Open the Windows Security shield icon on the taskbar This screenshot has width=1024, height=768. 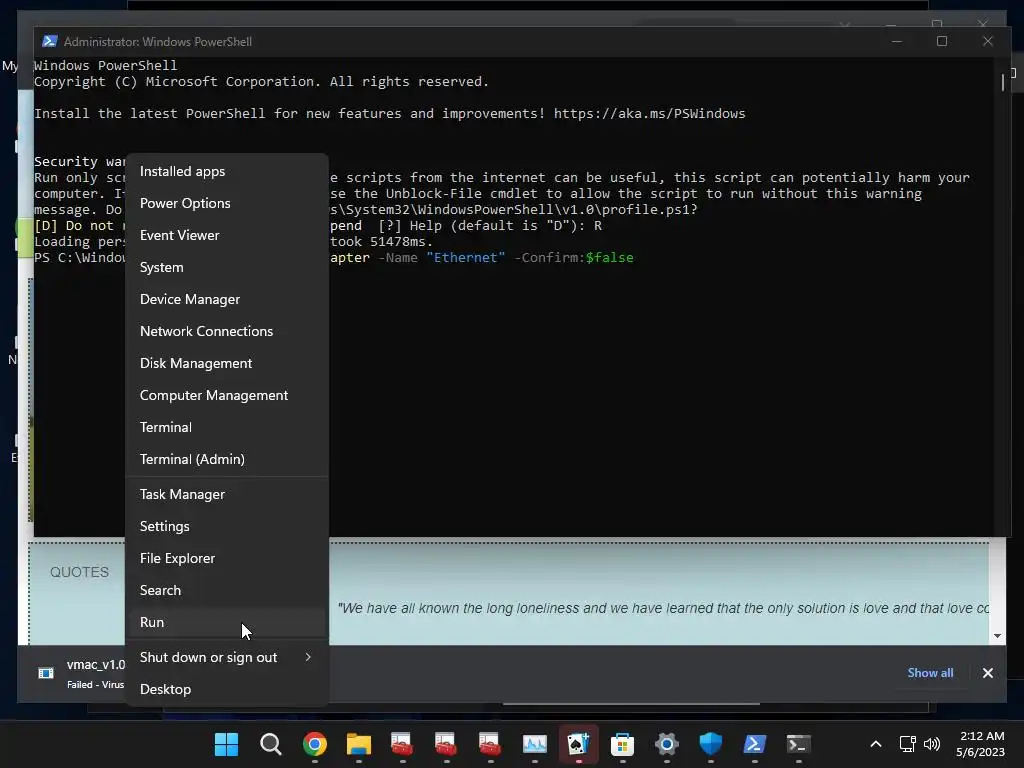click(x=711, y=744)
